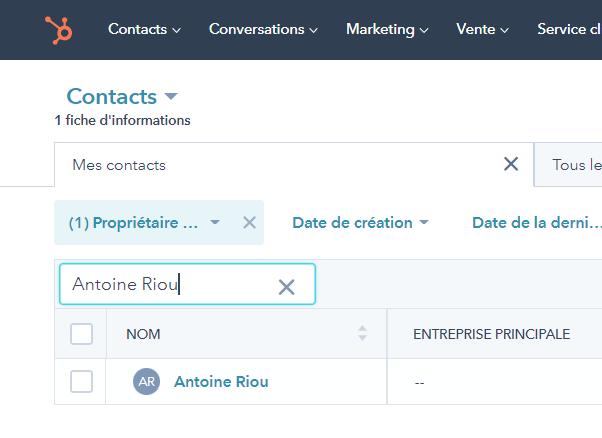Sort by the NOM column arrows

[x=362, y=334]
